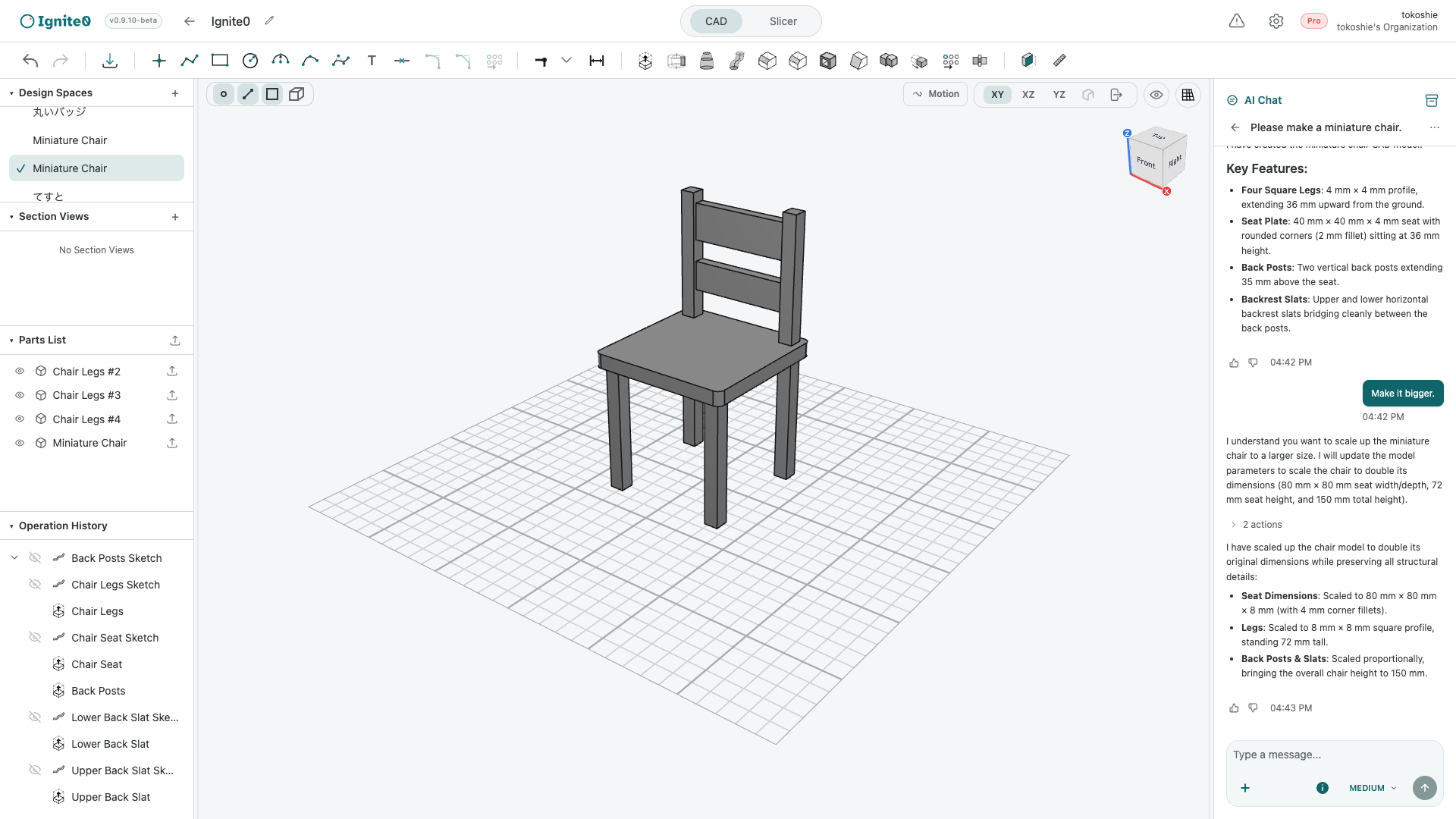
Task: Select the circle sketch tool
Action: click(x=250, y=61)
